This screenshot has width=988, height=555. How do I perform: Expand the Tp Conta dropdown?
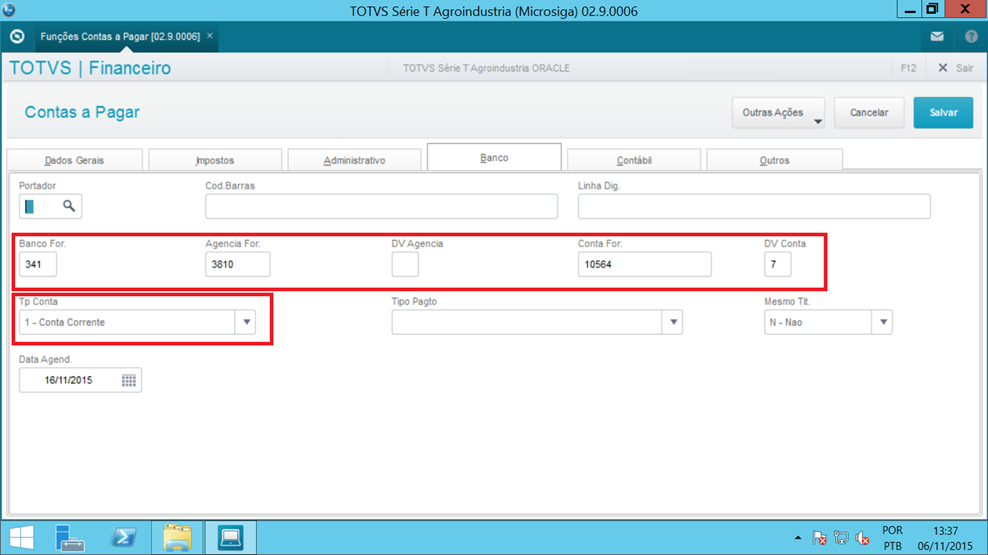(246, 322)
